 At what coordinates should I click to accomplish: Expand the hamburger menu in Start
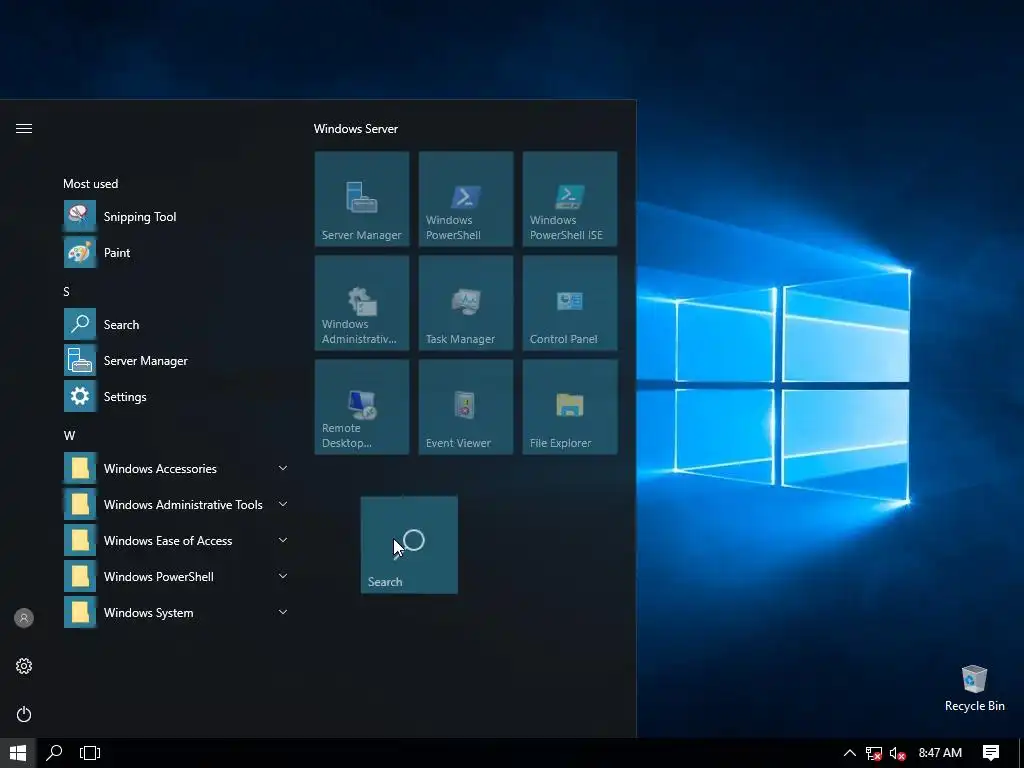pyautogui.click(x=24, y=129)
